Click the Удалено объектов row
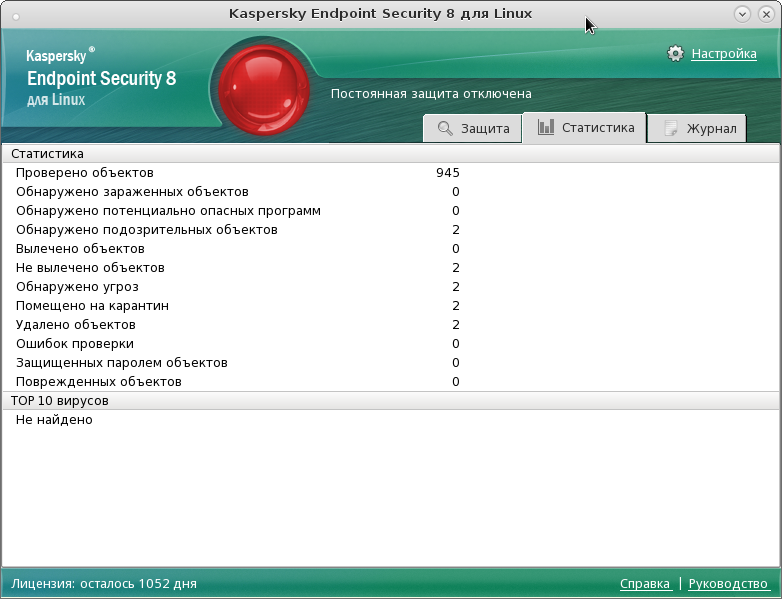This screenshot has height=599, width=782. tap(391, 324)
